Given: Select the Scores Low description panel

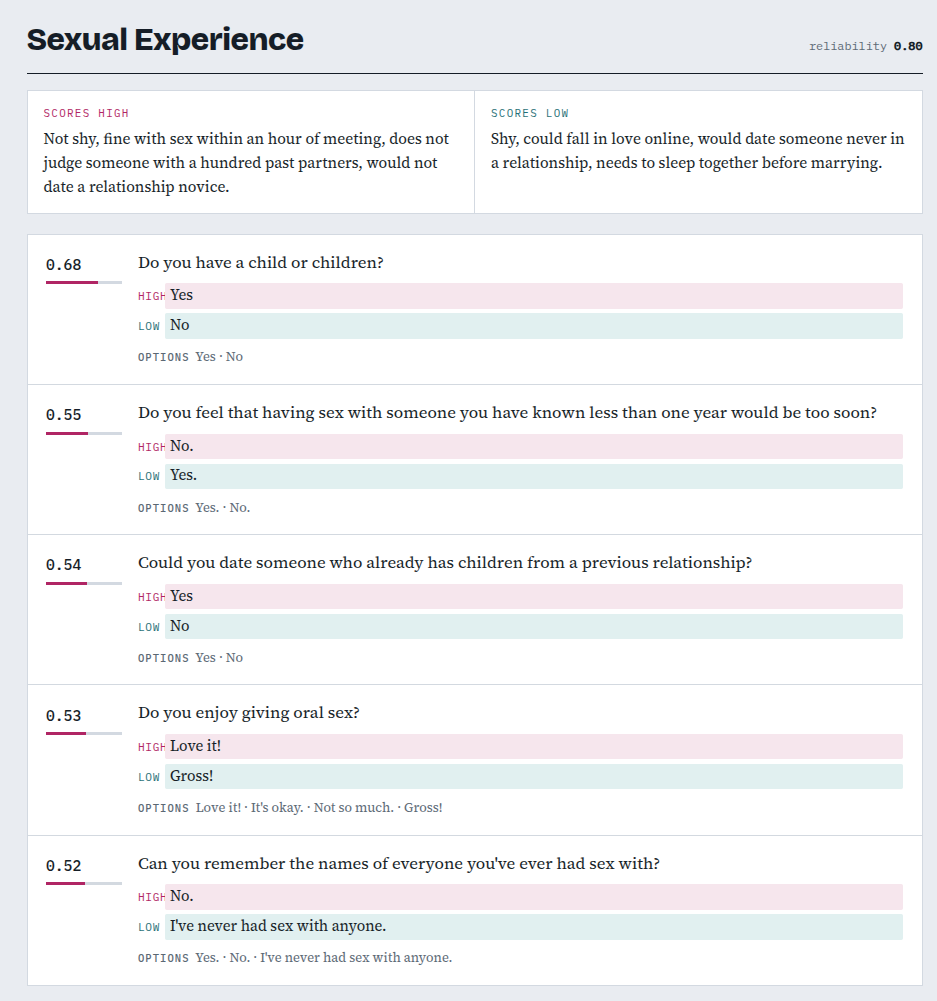Looking at the screenshot, I should (x=698, y=152).
